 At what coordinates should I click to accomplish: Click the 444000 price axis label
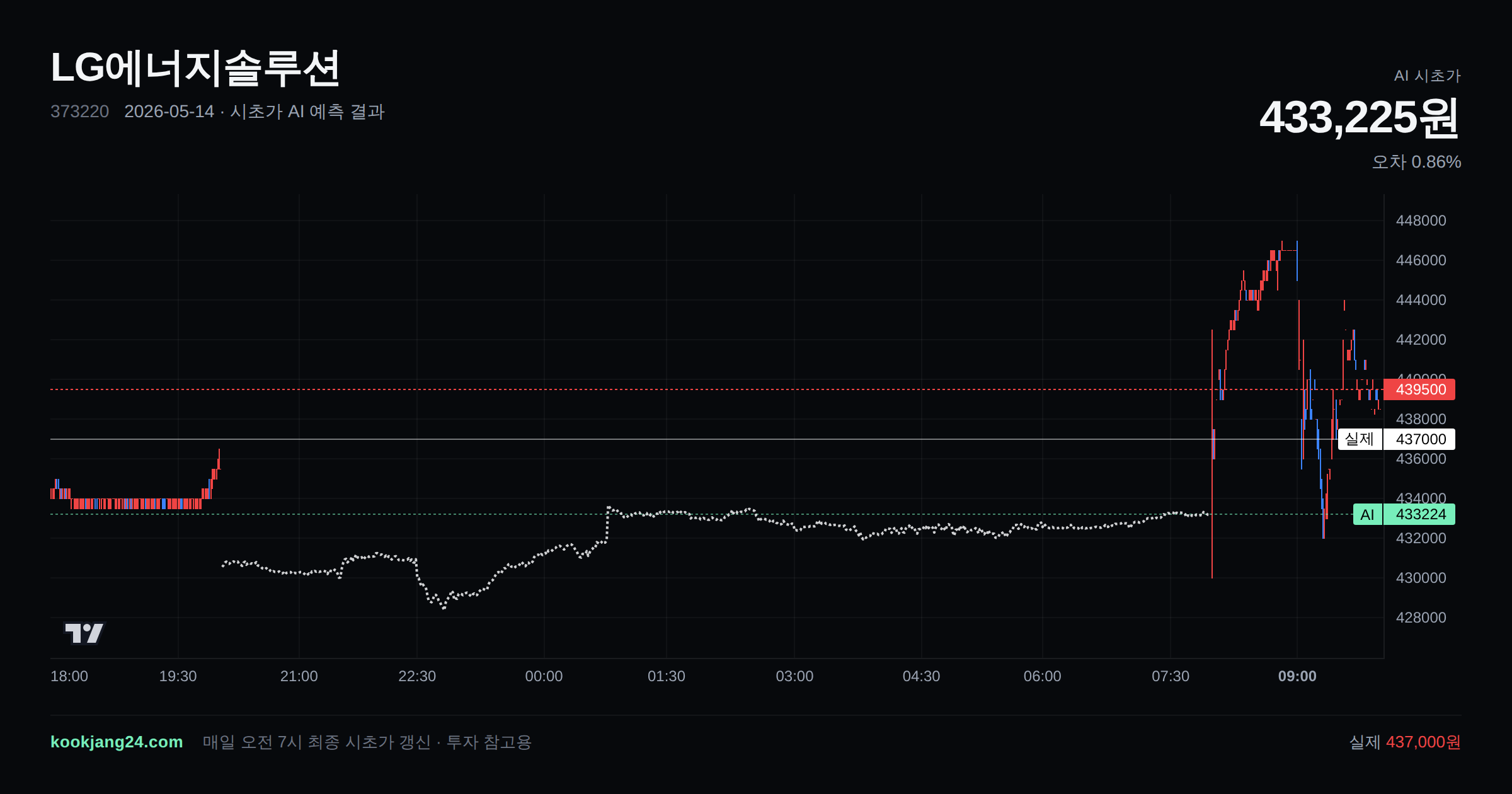1421,300
